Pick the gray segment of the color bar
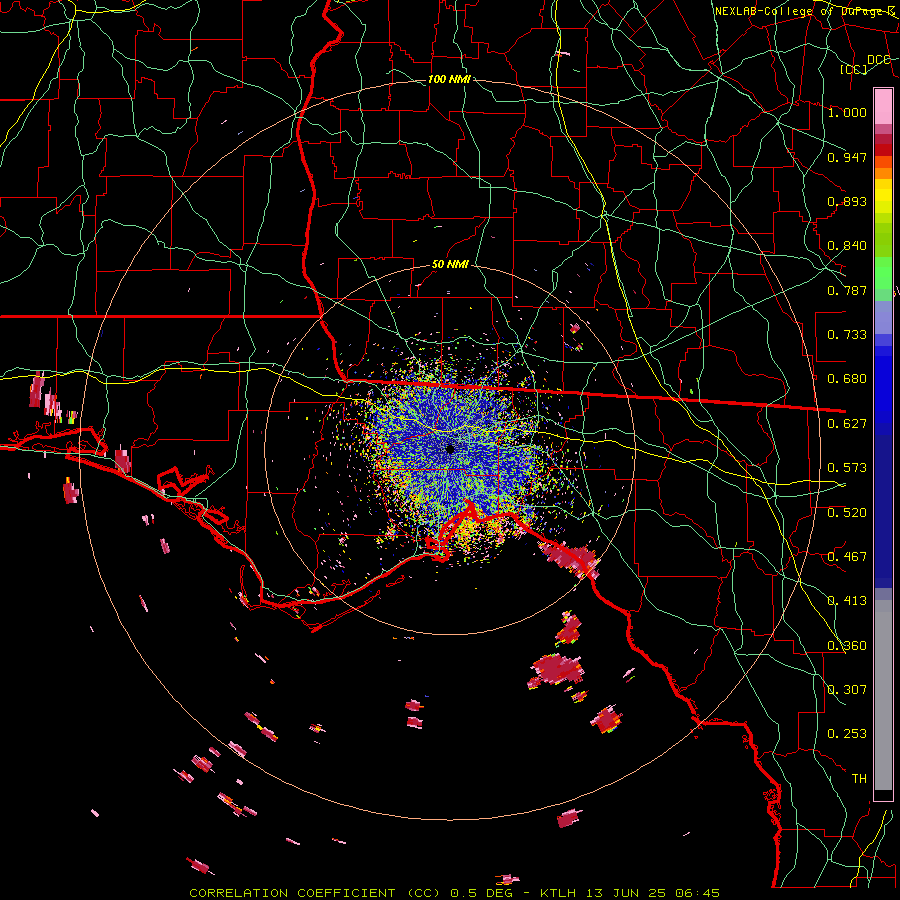Image resolution: width=900 pixels, height=900 pixels. pos(883,695)
